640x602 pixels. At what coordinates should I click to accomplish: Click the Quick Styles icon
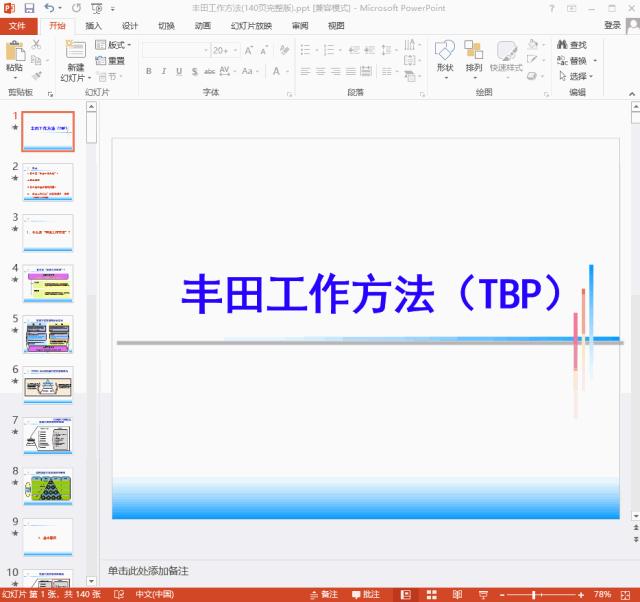click(507, 51)
